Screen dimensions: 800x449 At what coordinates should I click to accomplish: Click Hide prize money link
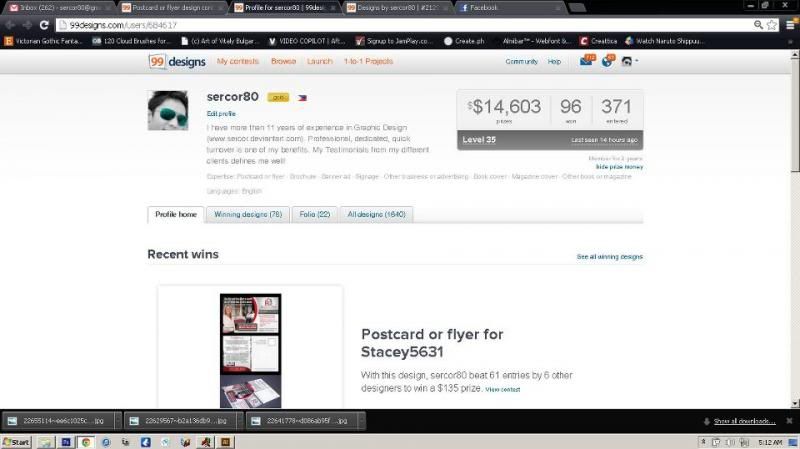pyautogui.click(x=619, y=167)
